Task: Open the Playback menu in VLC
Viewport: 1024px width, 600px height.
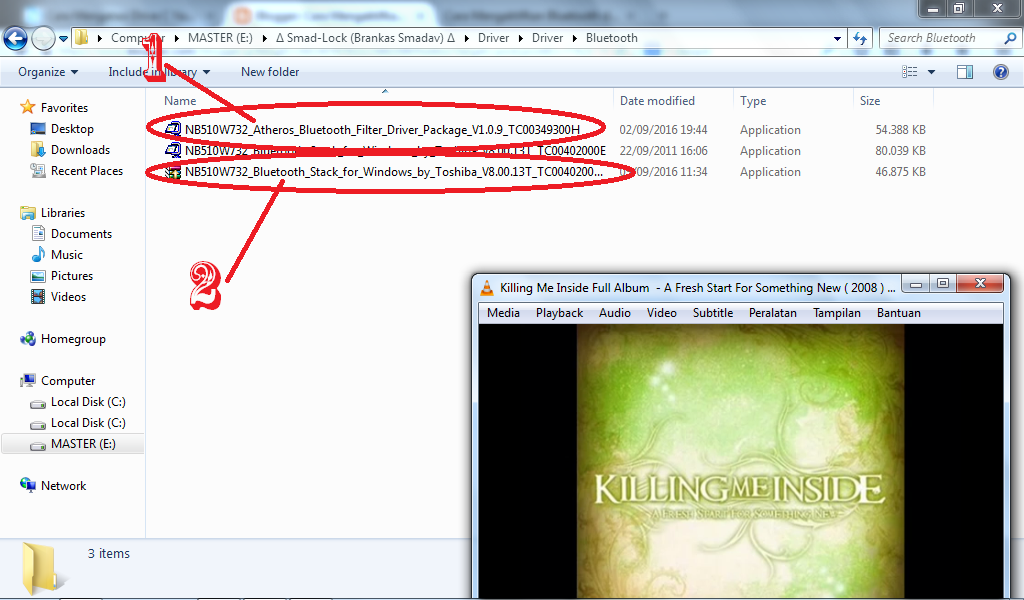Action: pos(560,313)
